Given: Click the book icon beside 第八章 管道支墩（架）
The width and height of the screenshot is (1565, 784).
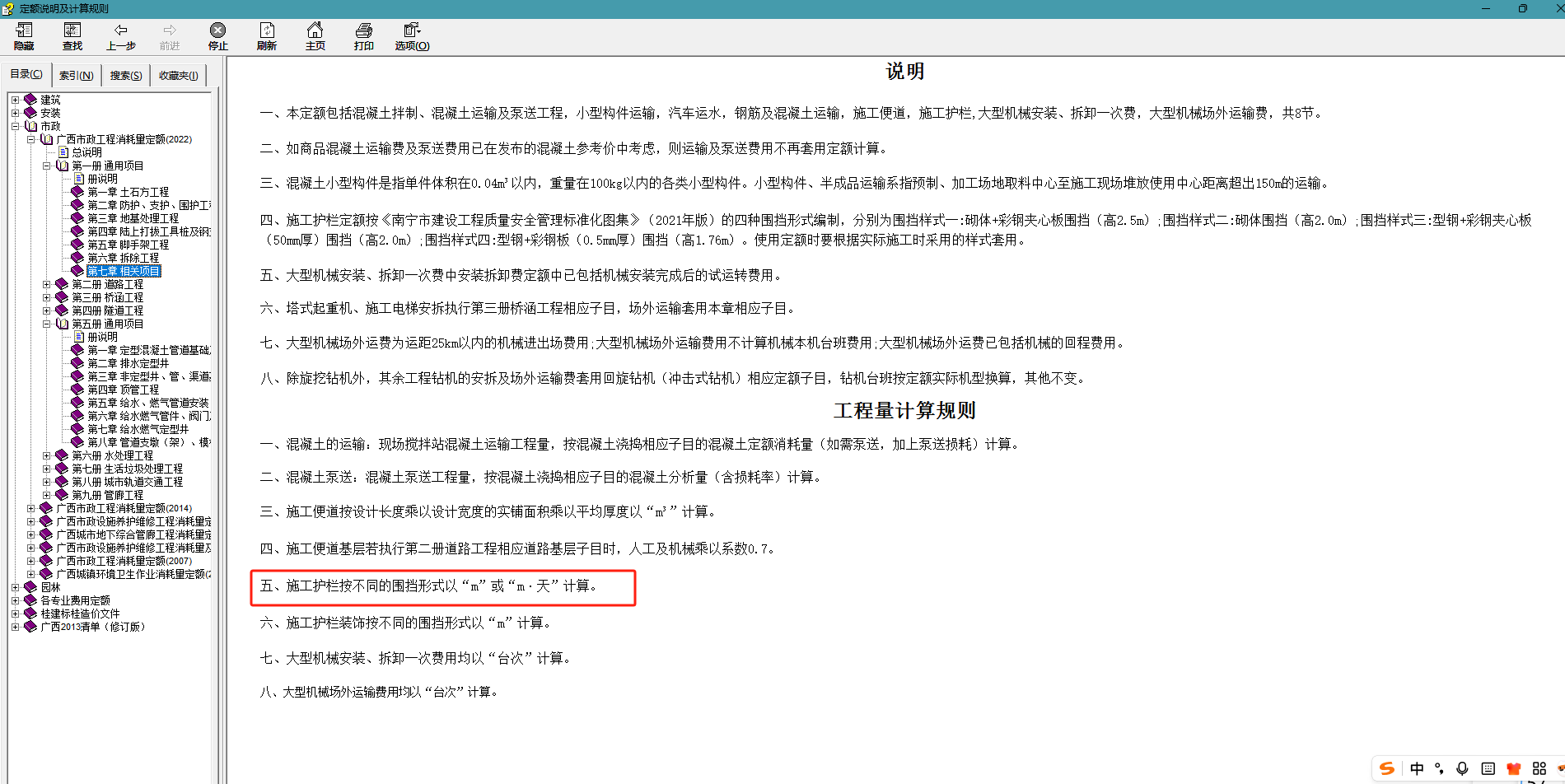Looking at the screenshot, I should pos(77,442).
